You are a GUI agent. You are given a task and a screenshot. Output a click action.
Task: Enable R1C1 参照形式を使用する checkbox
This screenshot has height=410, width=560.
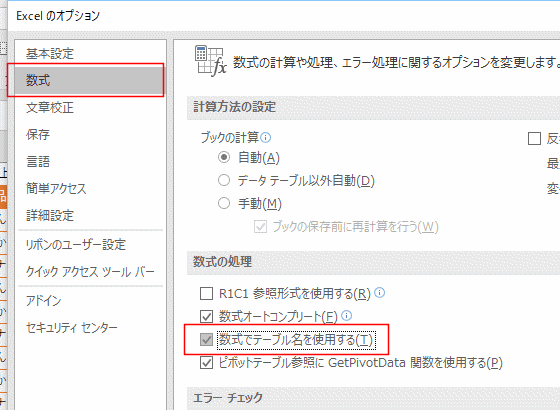[x=206, y=294]
